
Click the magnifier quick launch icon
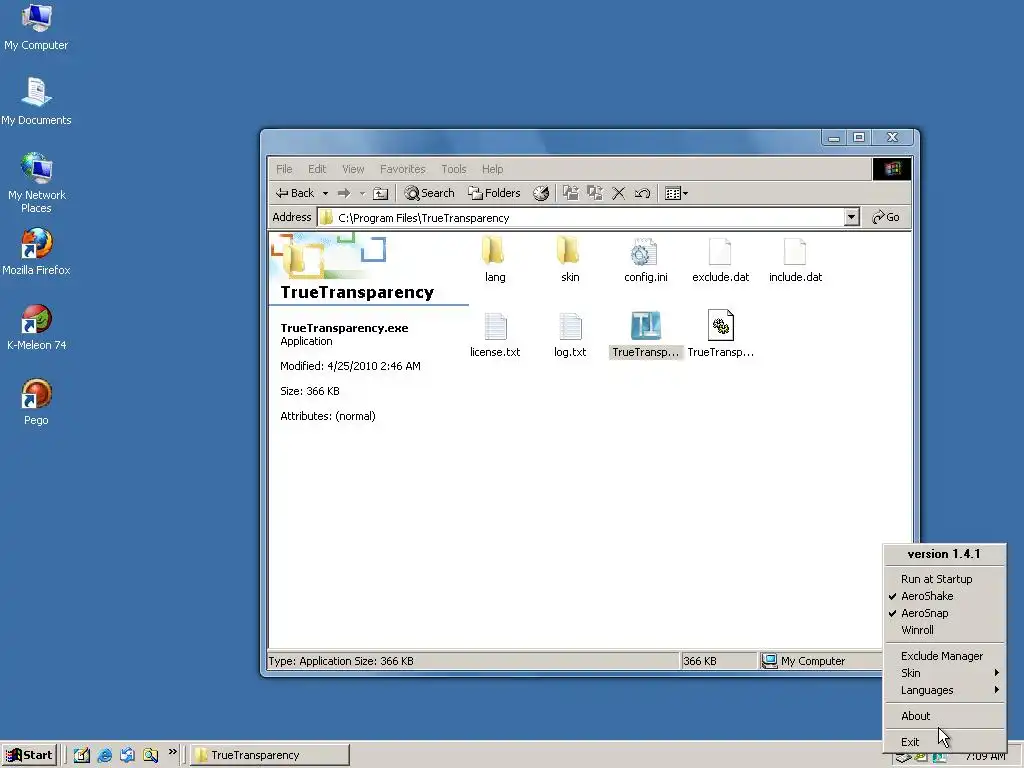coord(150,755)
